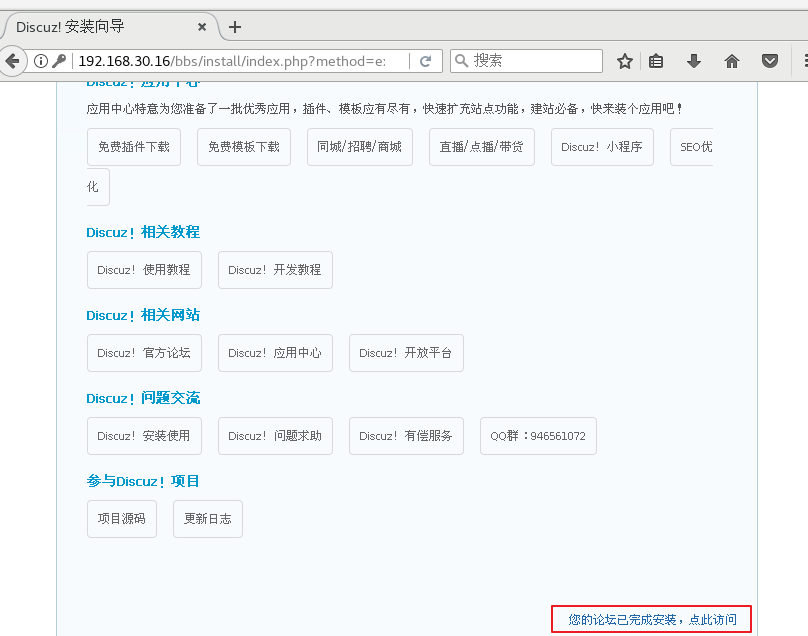Click the Discuz! 相关网站 heading
This screenshot has width=808, height=636.
(143, 315)
